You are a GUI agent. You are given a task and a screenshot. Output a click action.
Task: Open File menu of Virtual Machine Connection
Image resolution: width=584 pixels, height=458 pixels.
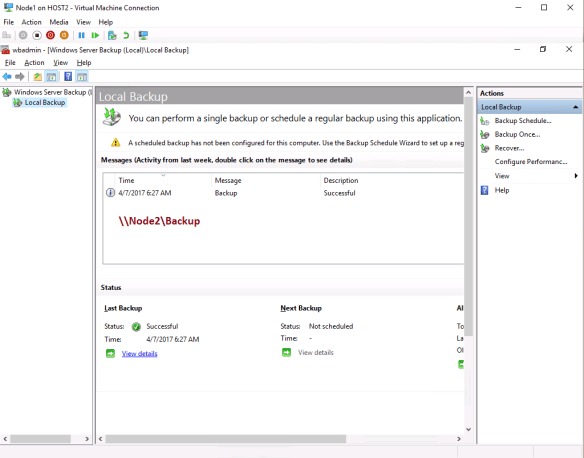click(9, 22)
